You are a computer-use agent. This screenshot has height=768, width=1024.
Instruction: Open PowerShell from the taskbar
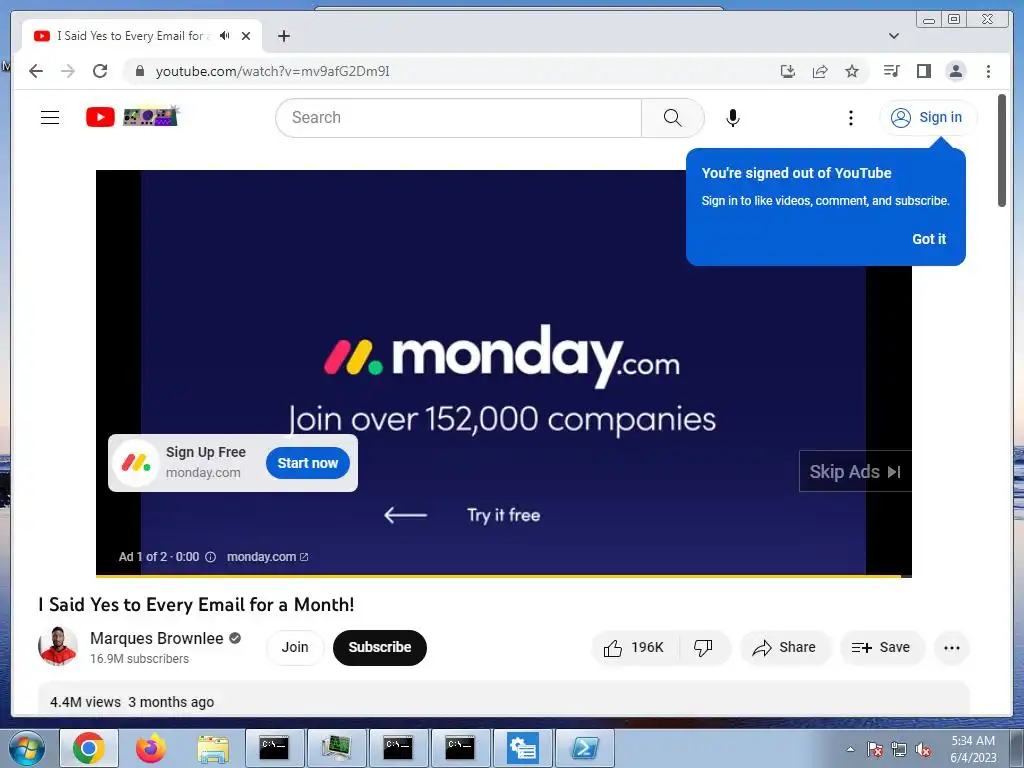coord(585,748)
